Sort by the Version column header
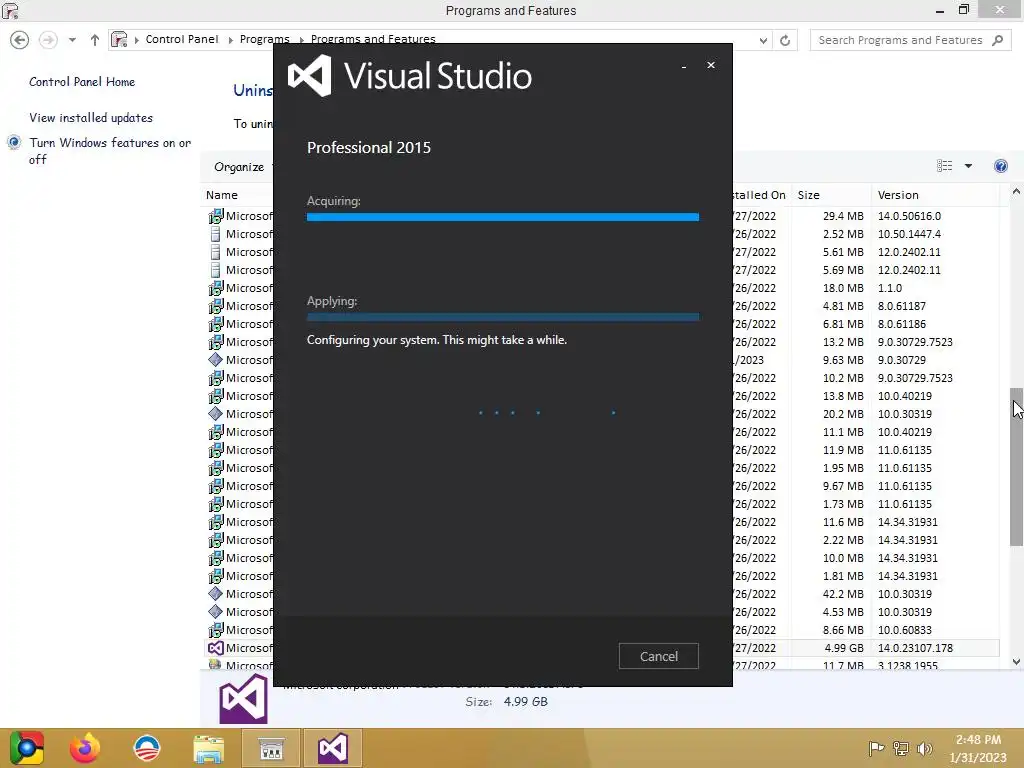Image resolution: width=1024 pixels, height=768 pixels. [935, 195]
